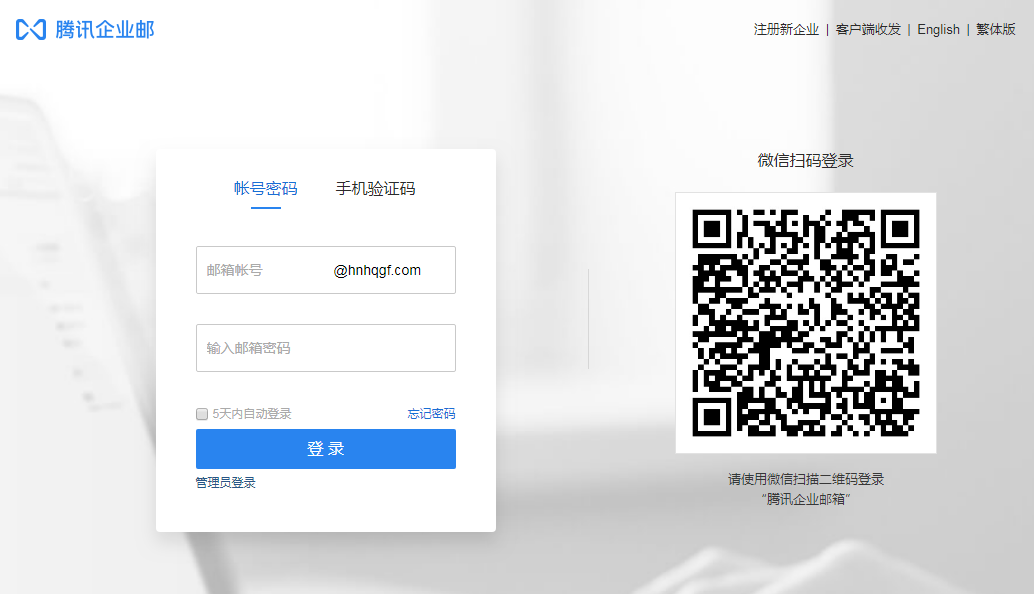Select the 帐号密码 login tab
This screenshot has width=1034, height=594.
click(x=266, y=189)
